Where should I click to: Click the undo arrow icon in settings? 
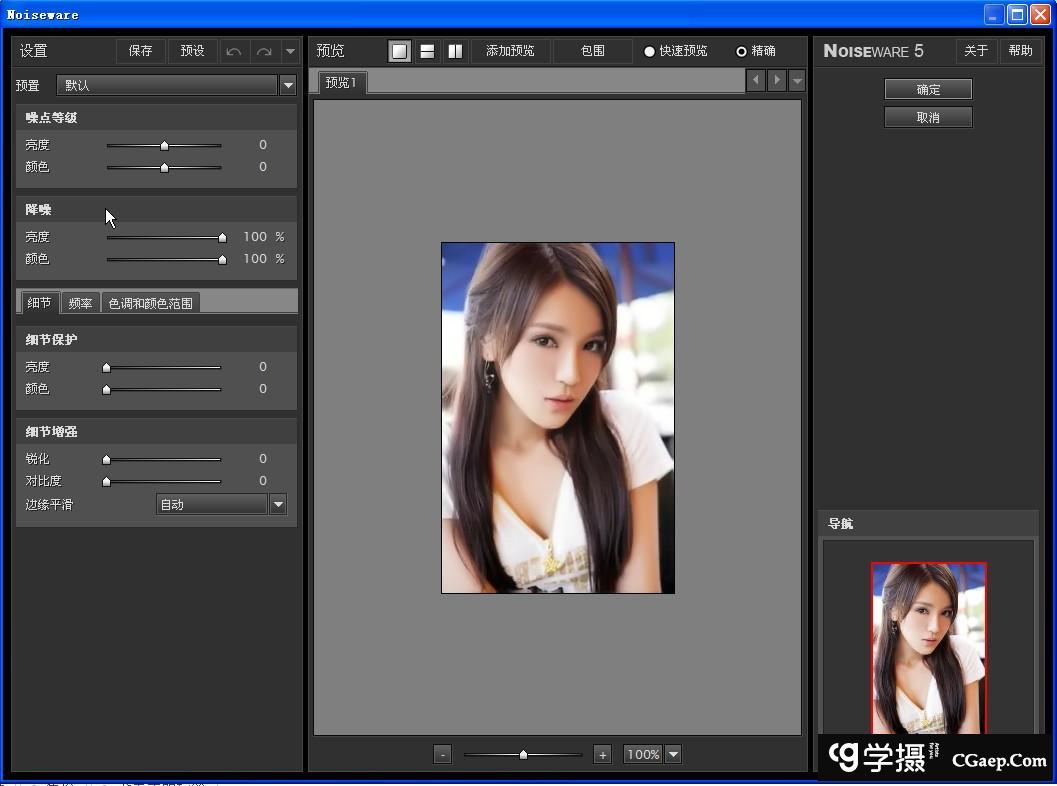coord(234,51)
